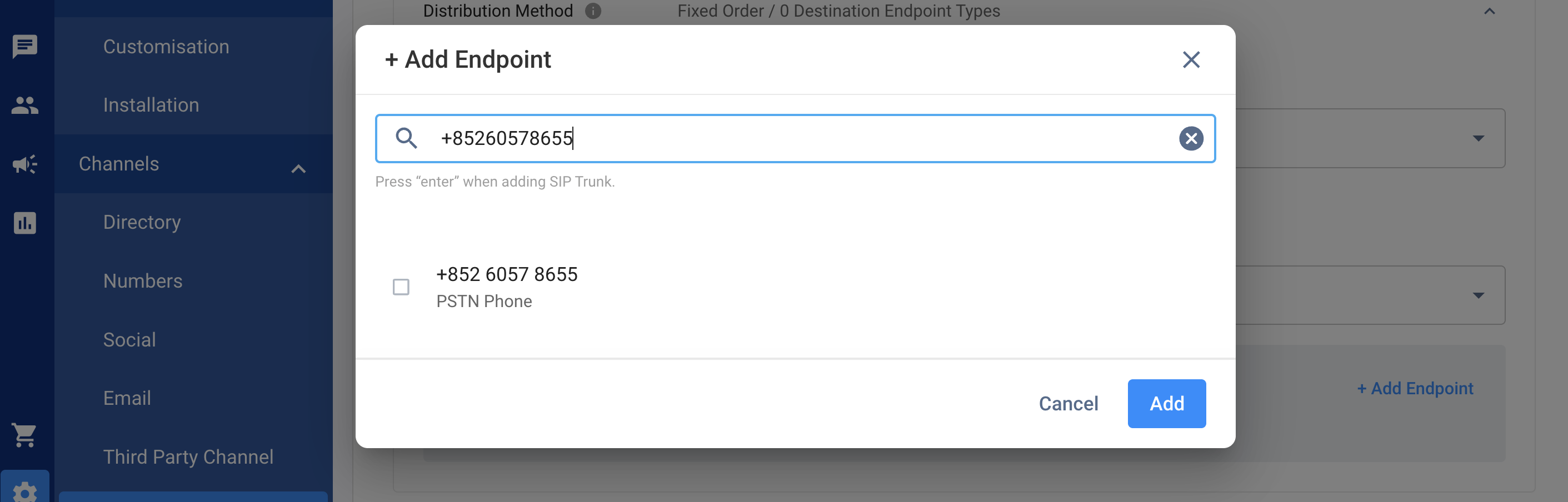Click the + Add Endpoint link
The height and width of the screenshot is (502, 1568).
[1415, 388]
